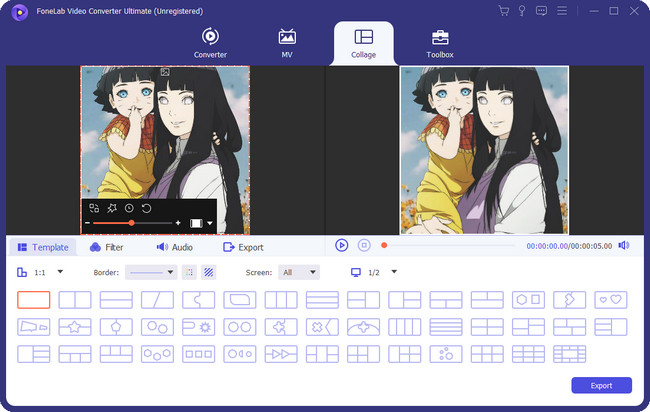The width and height of the screenshot is (650, 412).
Task: Open the Export sub-tab
Action: pos(243,247)
